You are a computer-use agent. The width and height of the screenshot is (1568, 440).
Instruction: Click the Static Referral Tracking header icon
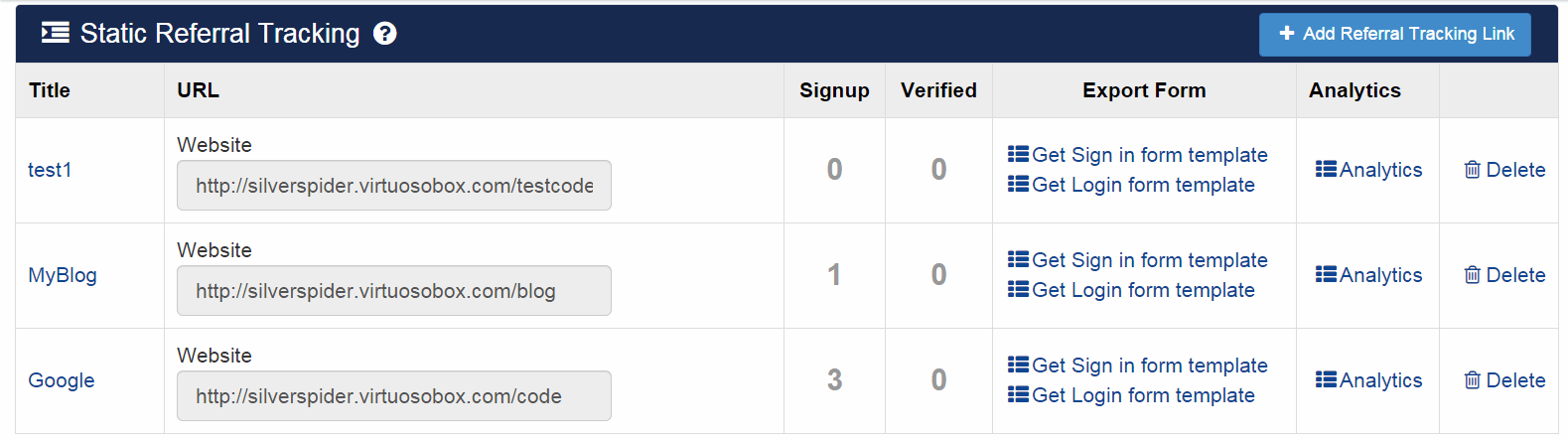pyautogui.click(x=56, y=34)
